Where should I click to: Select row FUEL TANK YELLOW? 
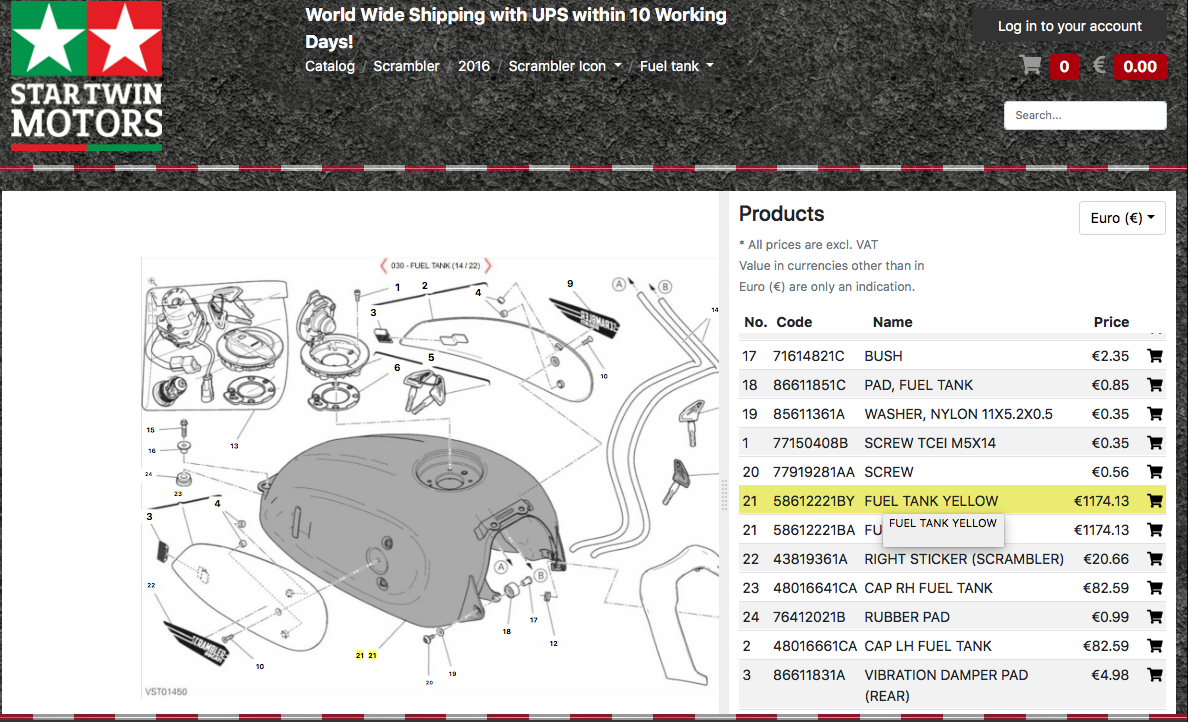point(952,501)
